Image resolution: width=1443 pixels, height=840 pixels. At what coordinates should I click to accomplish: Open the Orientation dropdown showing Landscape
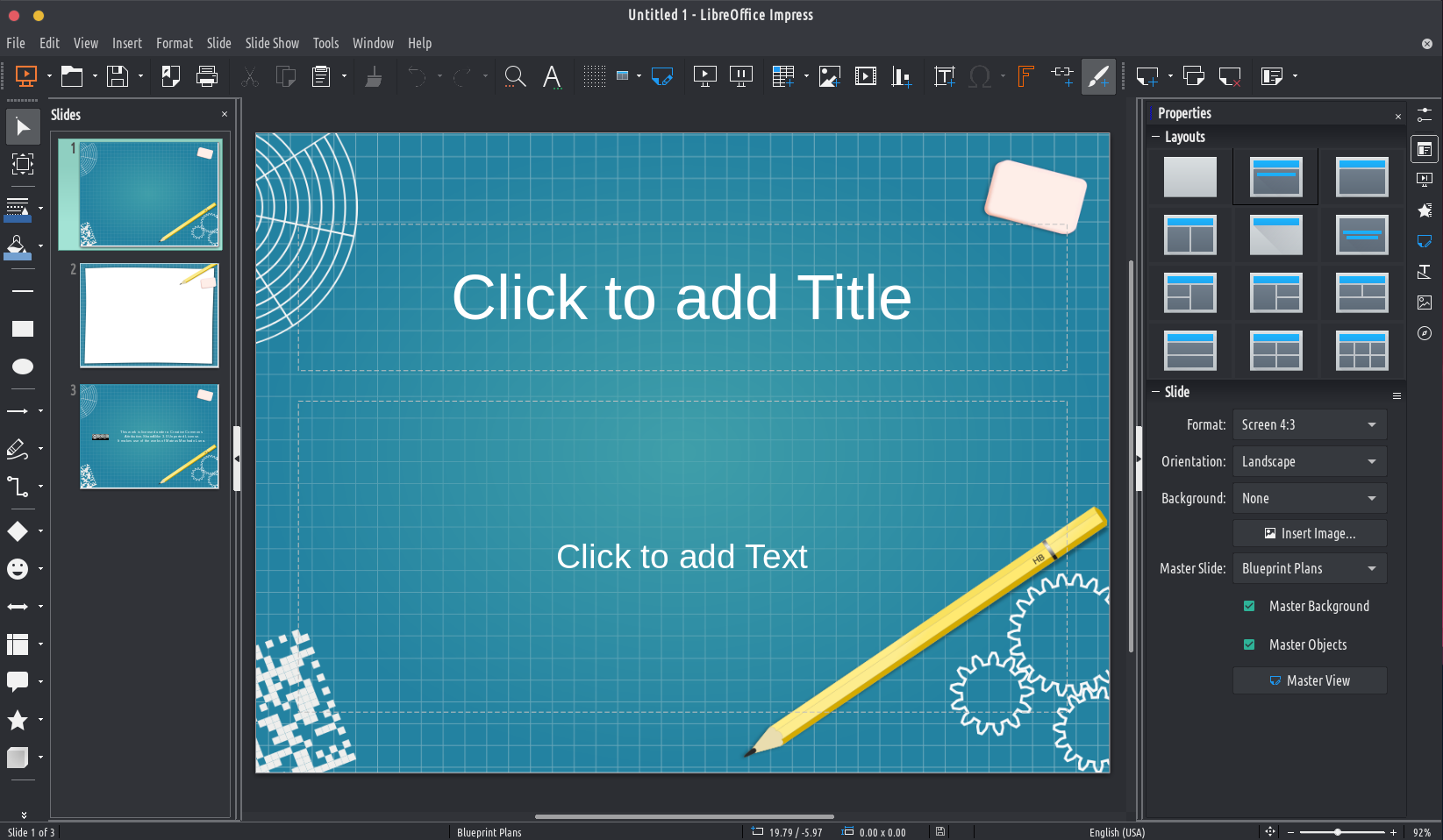[1309, 461]
